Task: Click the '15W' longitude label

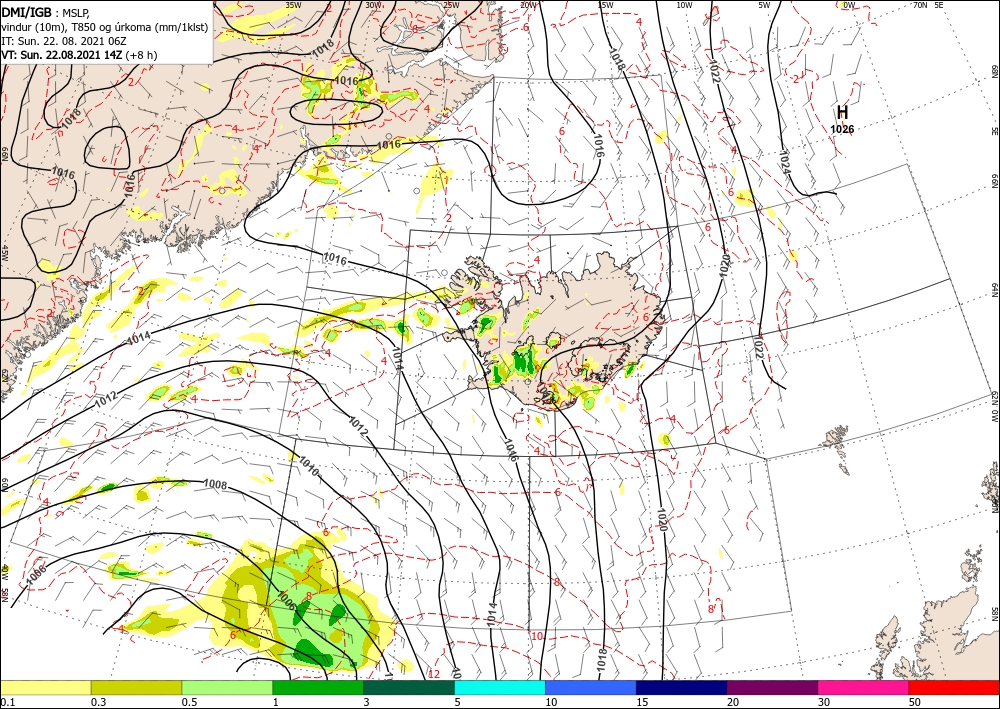Action: [x=606, y=5]
